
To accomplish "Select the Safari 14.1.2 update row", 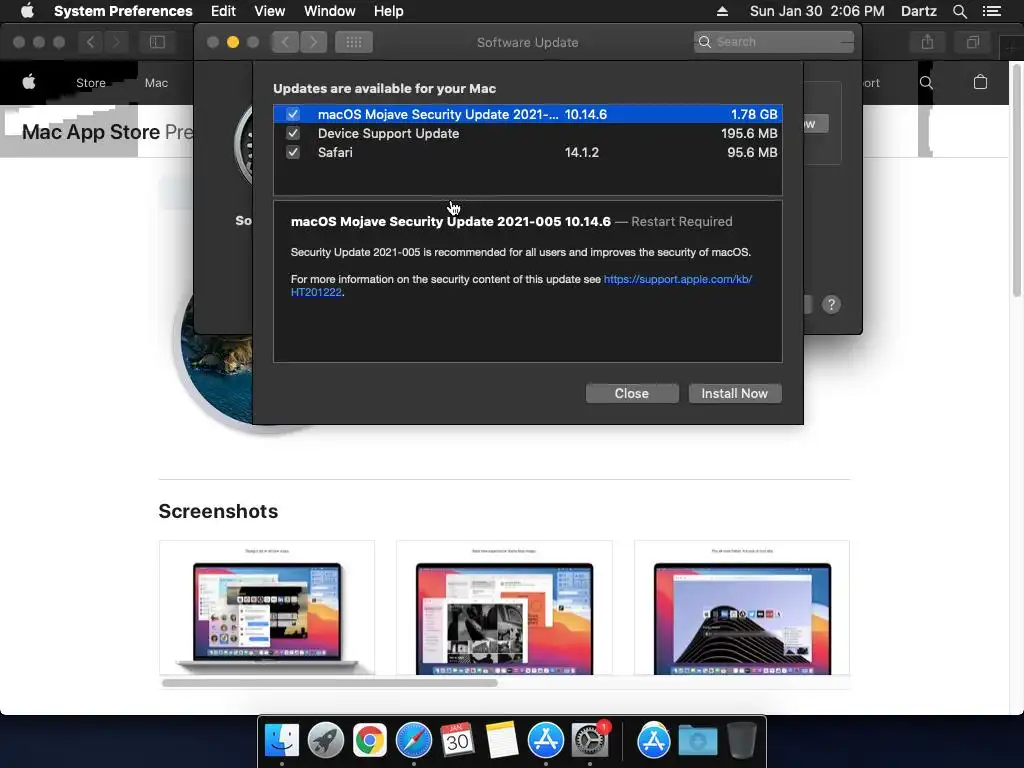I will coord(528,152).
